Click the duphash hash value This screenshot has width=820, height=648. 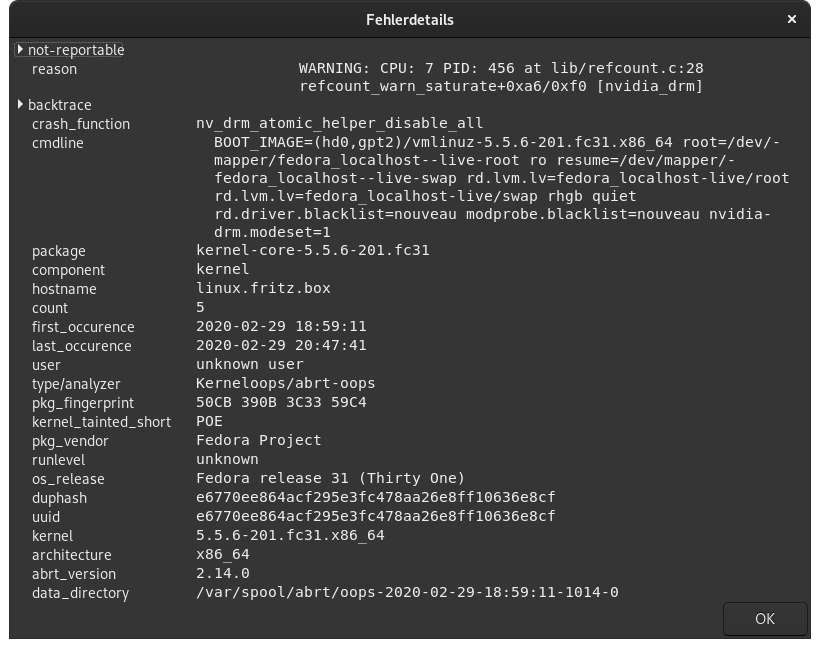pos(375,497)
